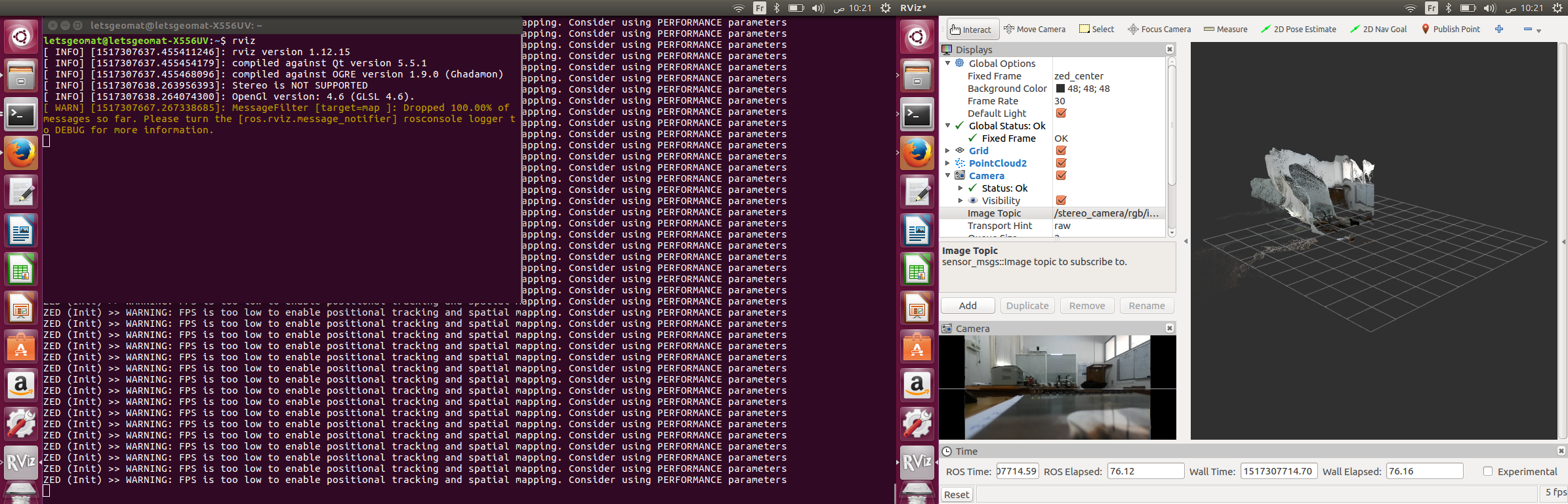Viewport: 1568px width, 504px height.
Task: Activate the Move Camera tool
Action: coord(1035,30)
